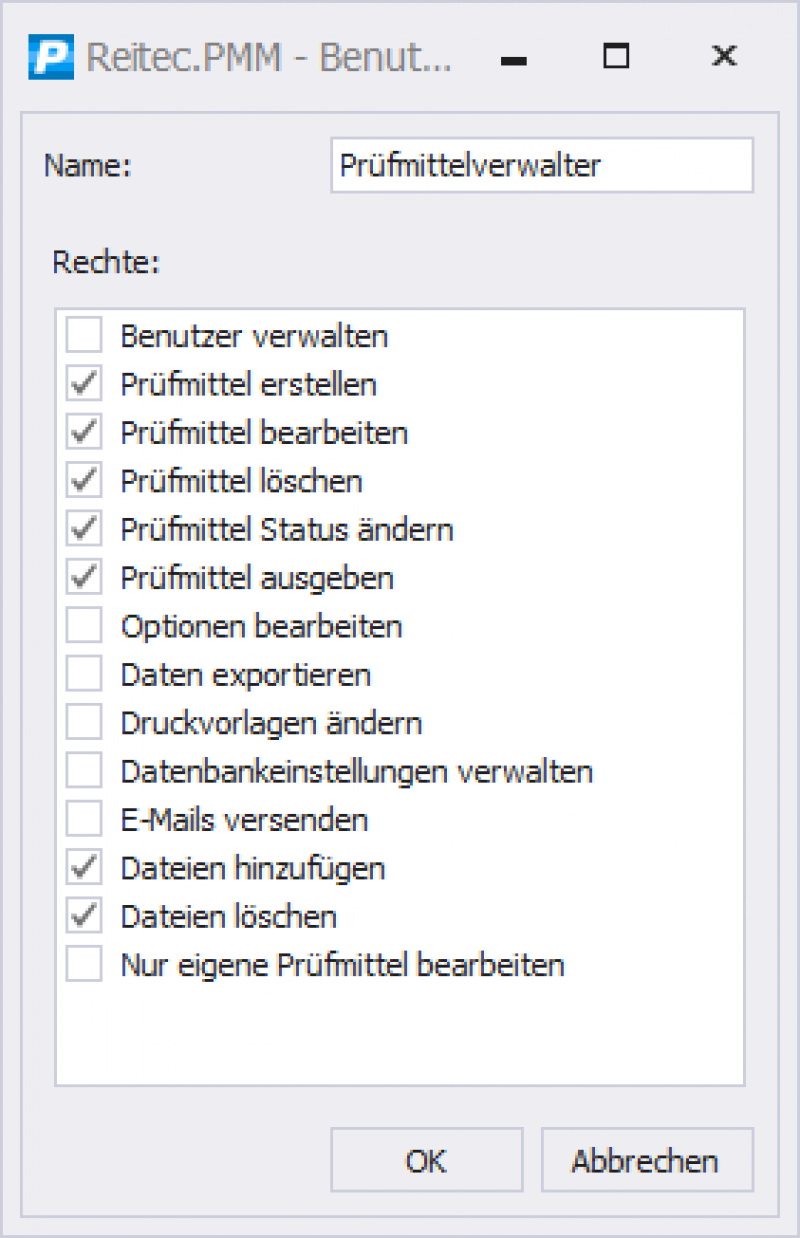Check the Daten exportieren box
800x1238 pixels.
[84, 674]
